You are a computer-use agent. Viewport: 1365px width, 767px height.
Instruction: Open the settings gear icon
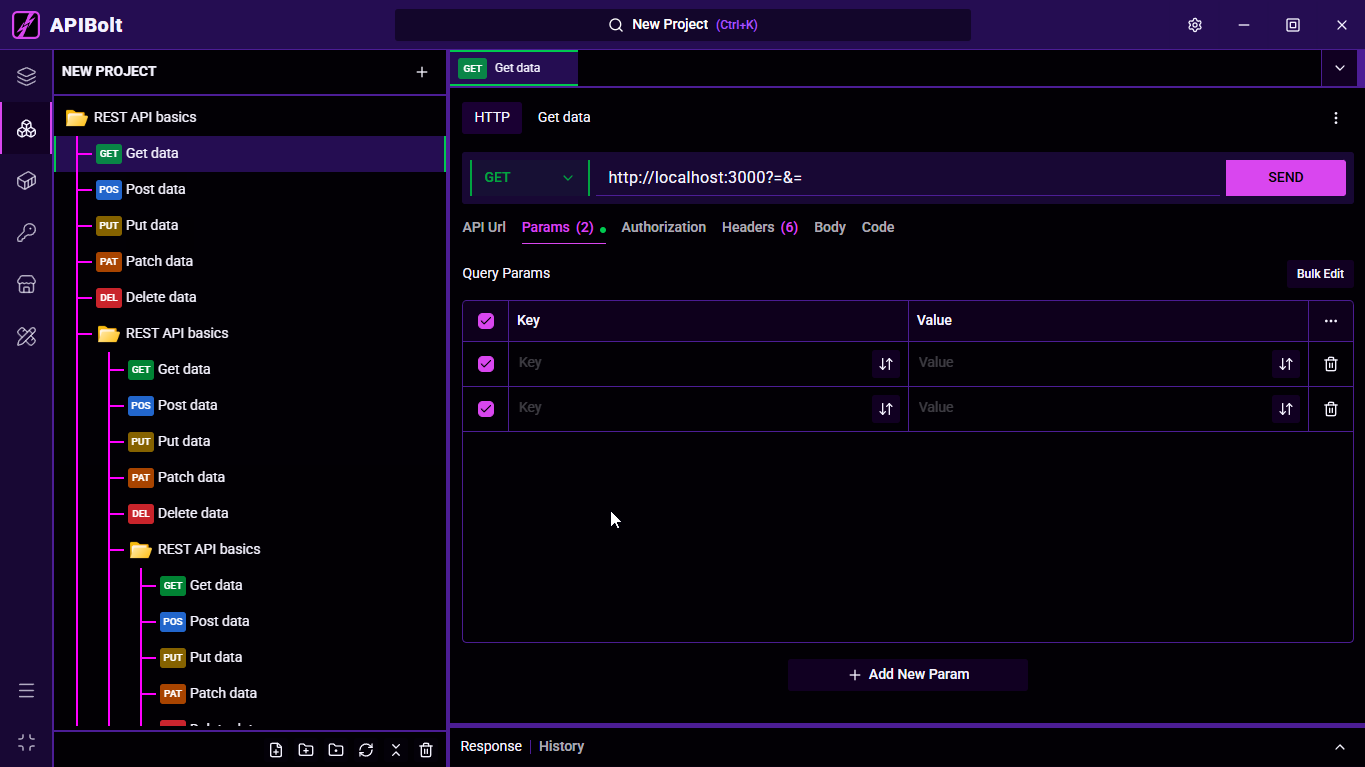coord(1194,25)
